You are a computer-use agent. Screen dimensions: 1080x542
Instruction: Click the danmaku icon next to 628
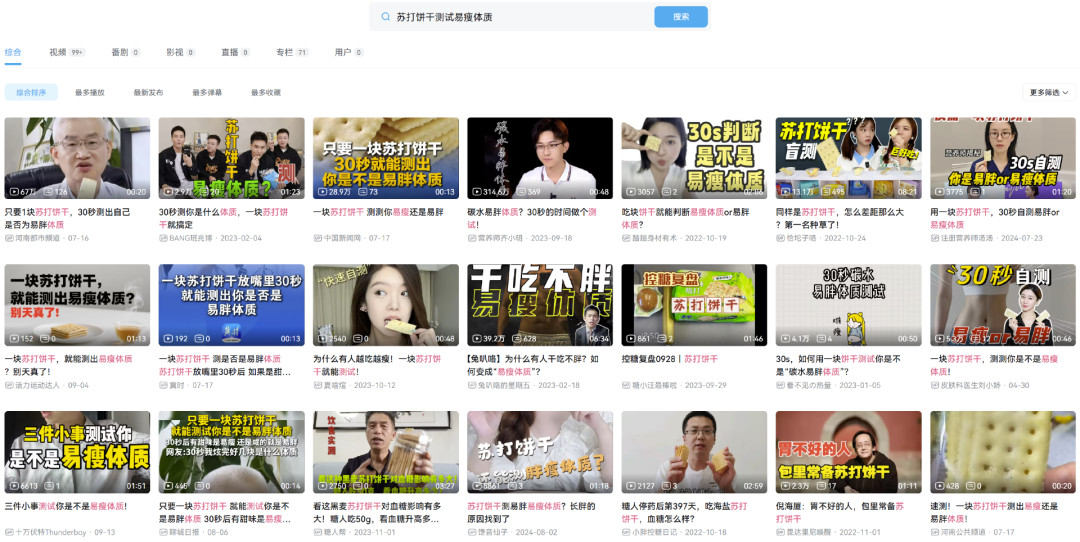point(517,339)
